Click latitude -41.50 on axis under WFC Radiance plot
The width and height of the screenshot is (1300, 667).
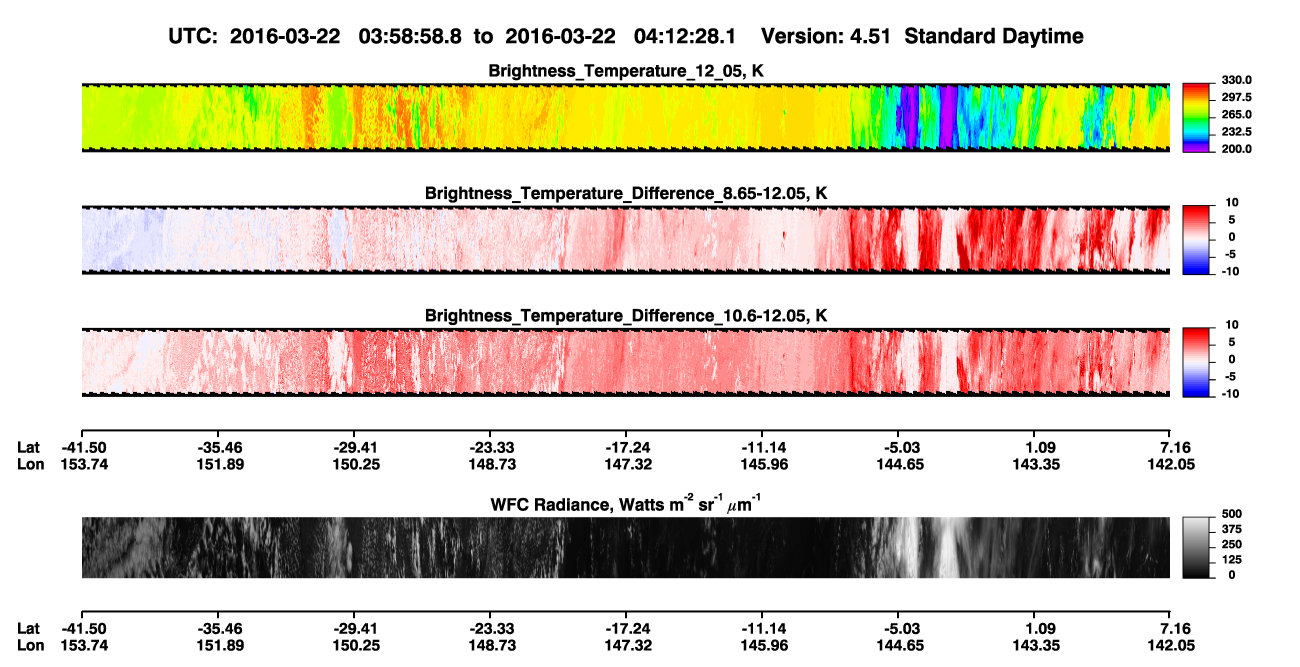coord(82,629)
